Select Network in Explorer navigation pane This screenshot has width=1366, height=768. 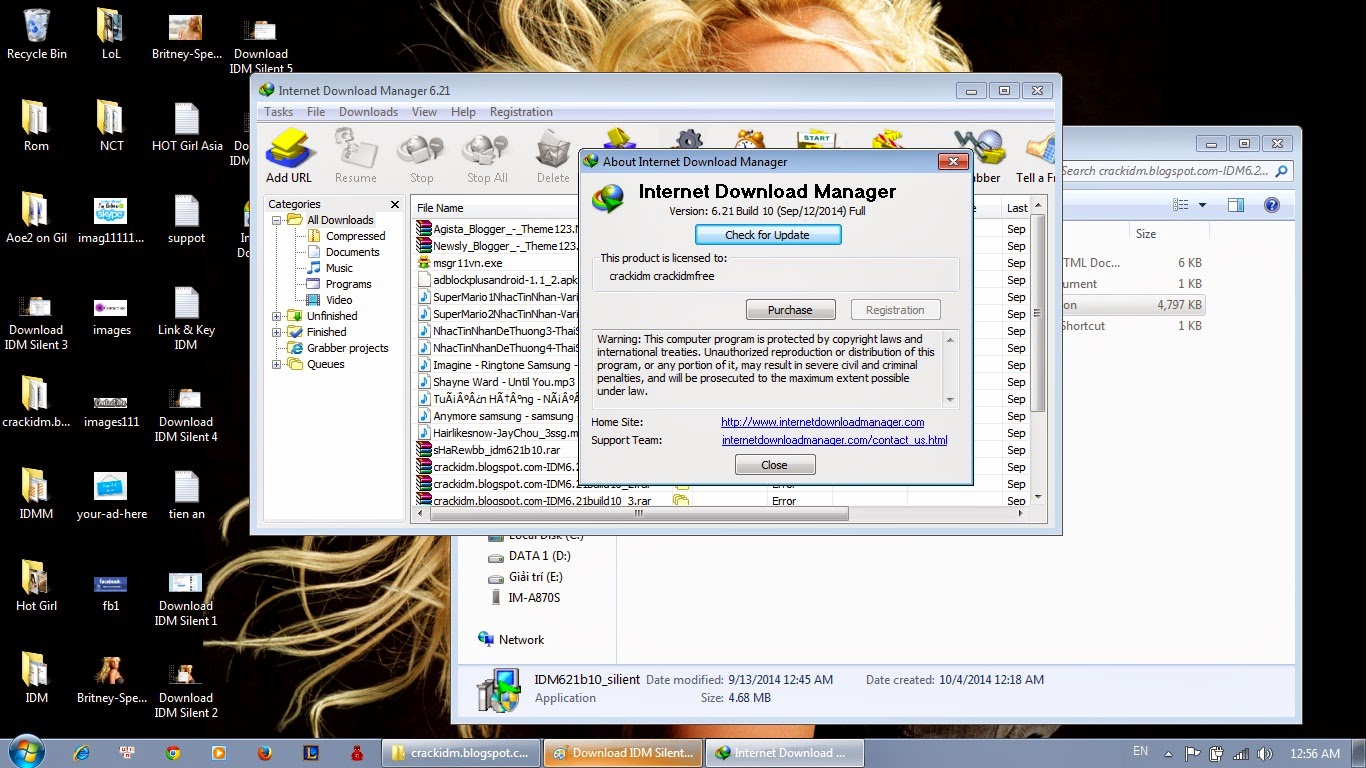521,640
